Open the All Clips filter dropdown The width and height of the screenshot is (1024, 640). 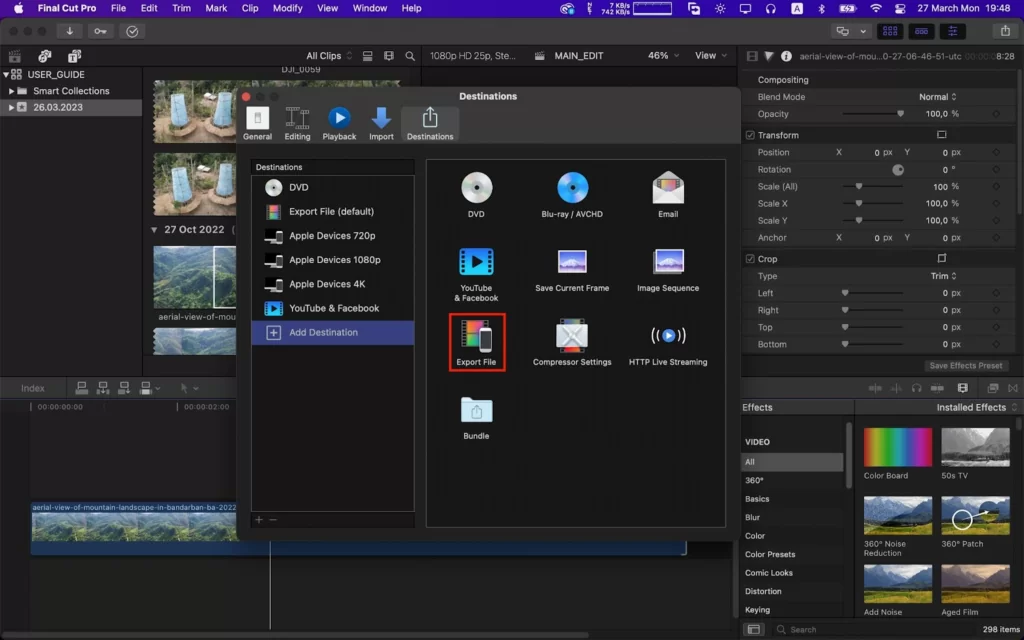click(329, 56)
